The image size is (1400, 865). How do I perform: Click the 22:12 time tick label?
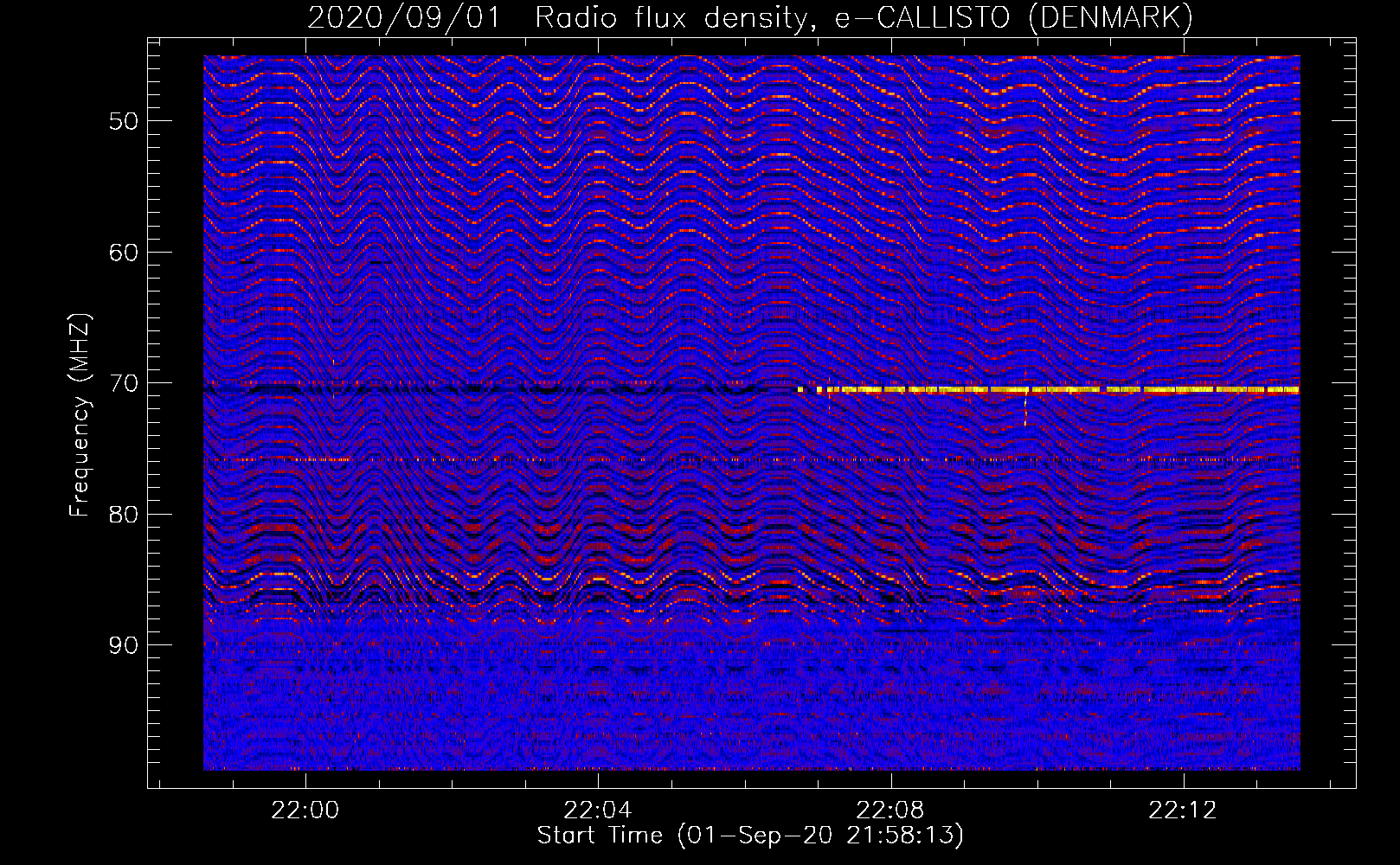click(x=1183, y=811)
